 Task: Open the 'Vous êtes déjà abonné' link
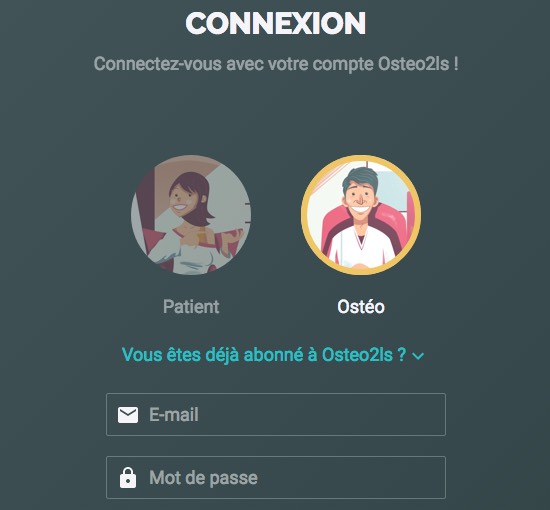point(264,355)
